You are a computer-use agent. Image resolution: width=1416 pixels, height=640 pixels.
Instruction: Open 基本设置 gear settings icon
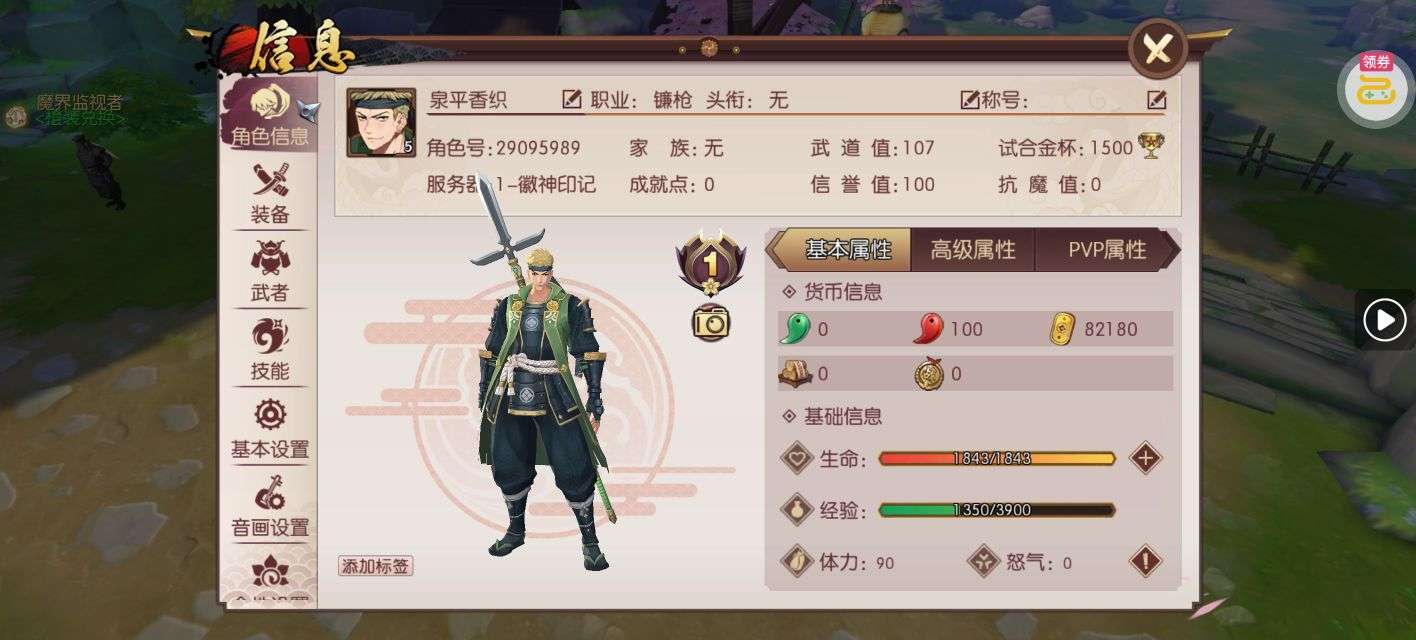click(x=270, y=428)
